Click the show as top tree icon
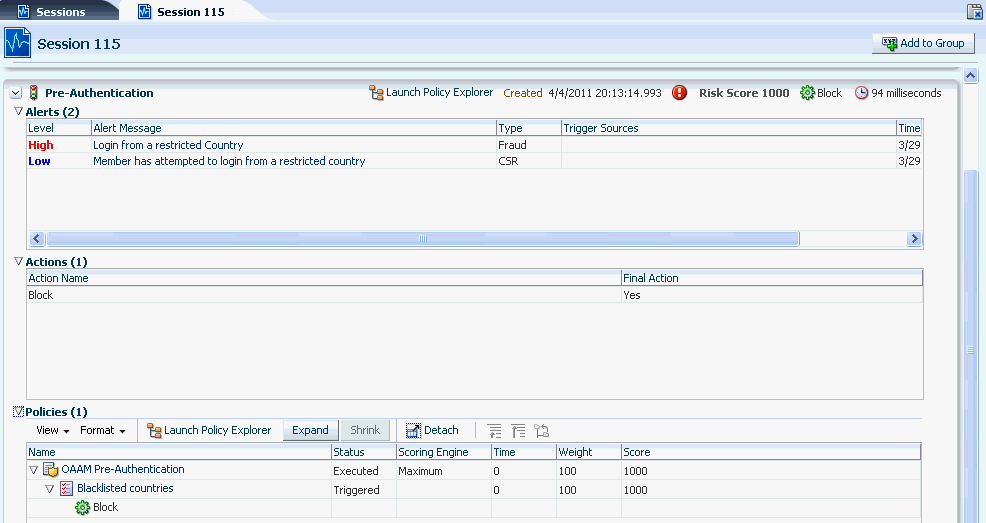This screenshot has width=986, height=523. [541, 431]
